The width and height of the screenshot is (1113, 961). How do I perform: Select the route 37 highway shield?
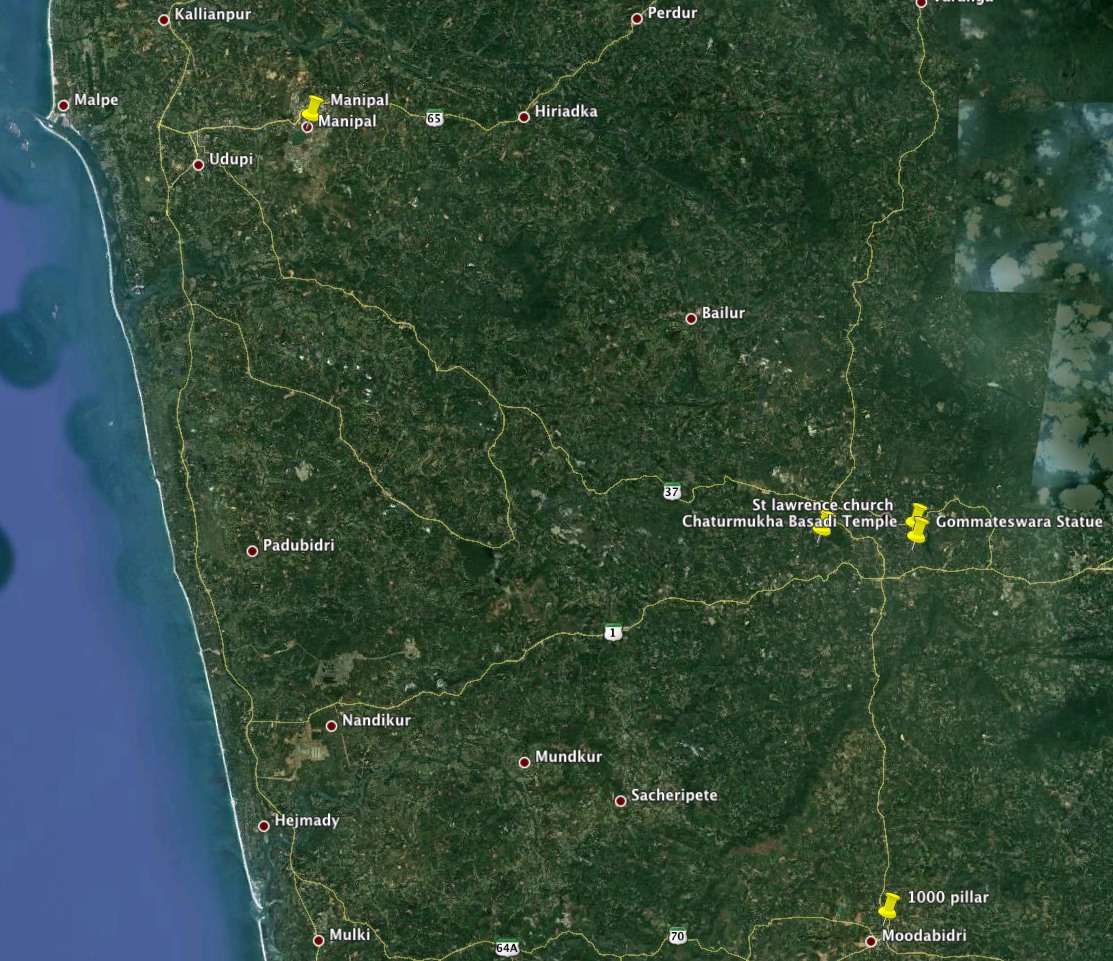671,491
